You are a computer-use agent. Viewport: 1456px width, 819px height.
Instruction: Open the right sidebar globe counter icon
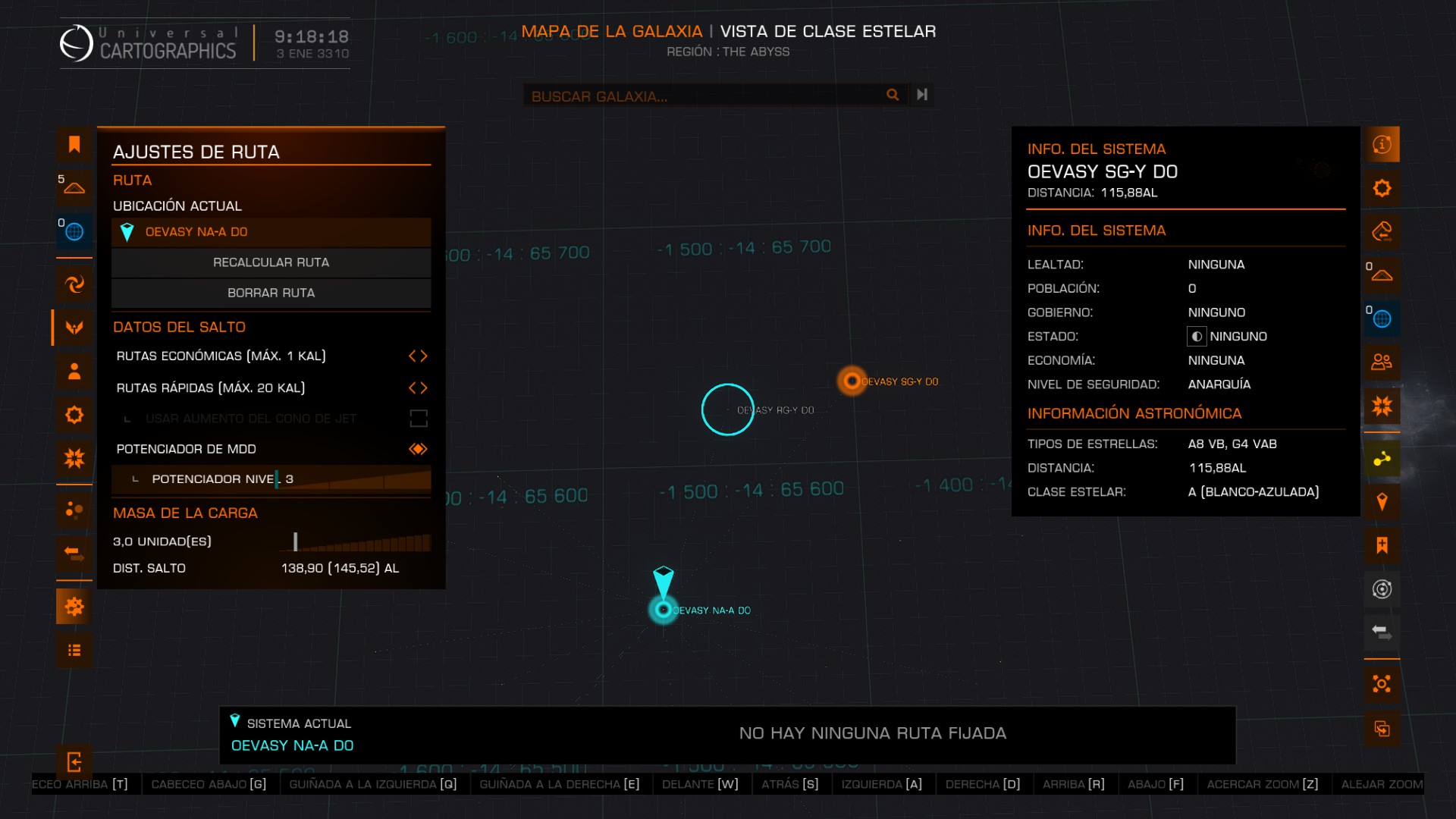[x=1382, y=318]
